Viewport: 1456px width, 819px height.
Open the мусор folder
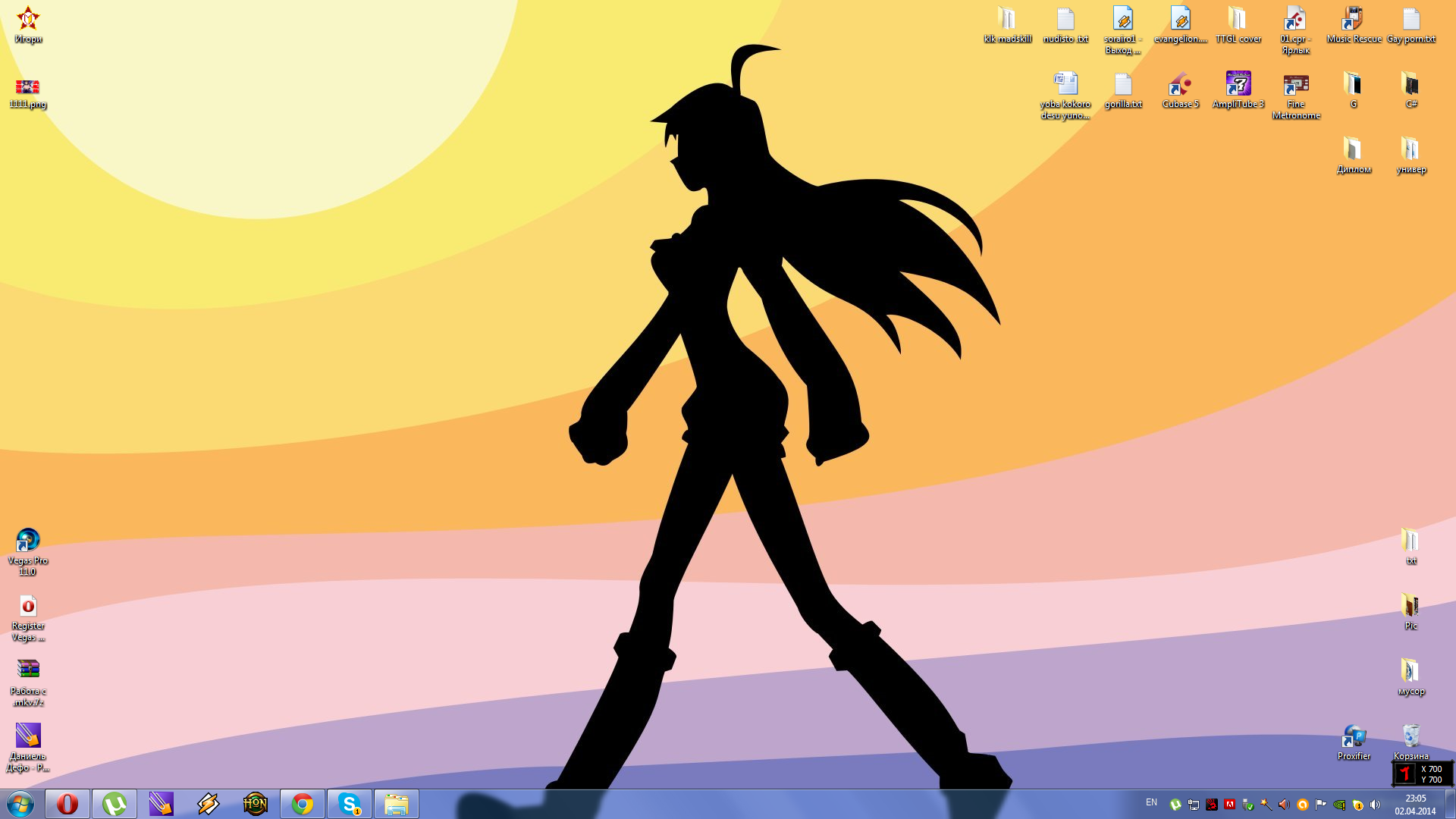1411,677
